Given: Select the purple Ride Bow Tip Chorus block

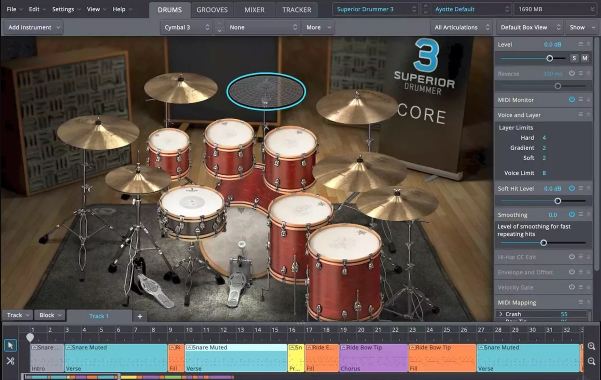Looking at the screenshot, I should 373,358.
